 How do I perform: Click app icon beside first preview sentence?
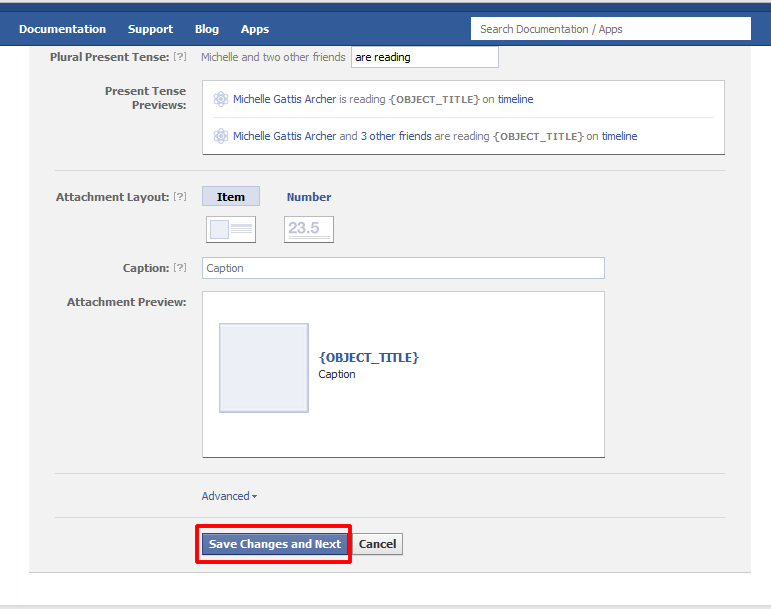click(x=221, y=99)
